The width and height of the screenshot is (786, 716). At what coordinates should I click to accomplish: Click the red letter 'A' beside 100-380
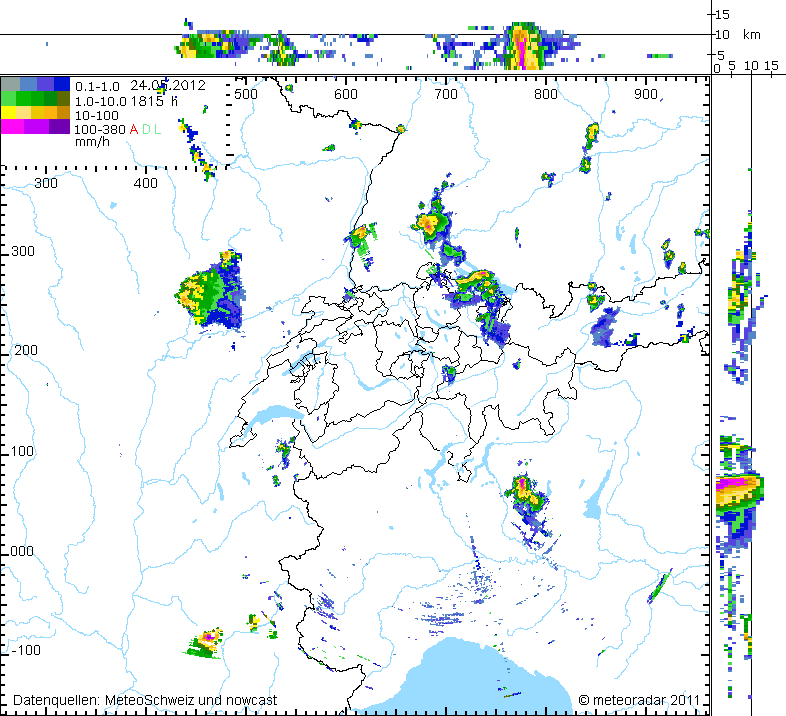[133, 129]
